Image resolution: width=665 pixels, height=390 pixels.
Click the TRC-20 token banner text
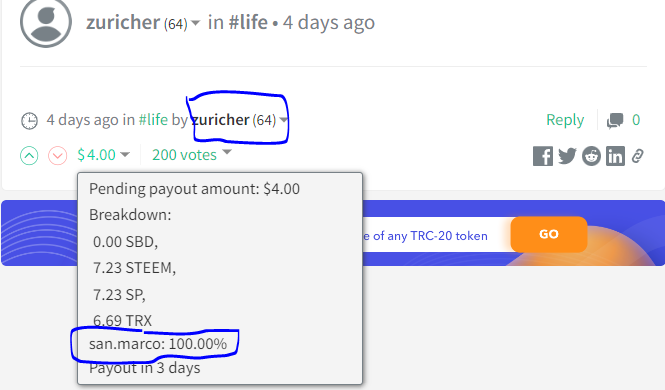(x=425, y=236)
